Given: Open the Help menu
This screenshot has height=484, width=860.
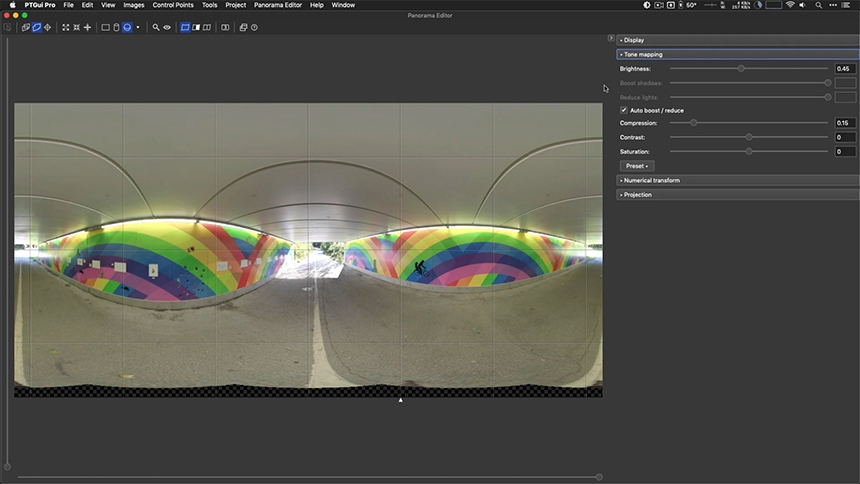Looking at the screenshot, I should pyautogui.click(x=316, y=5).
